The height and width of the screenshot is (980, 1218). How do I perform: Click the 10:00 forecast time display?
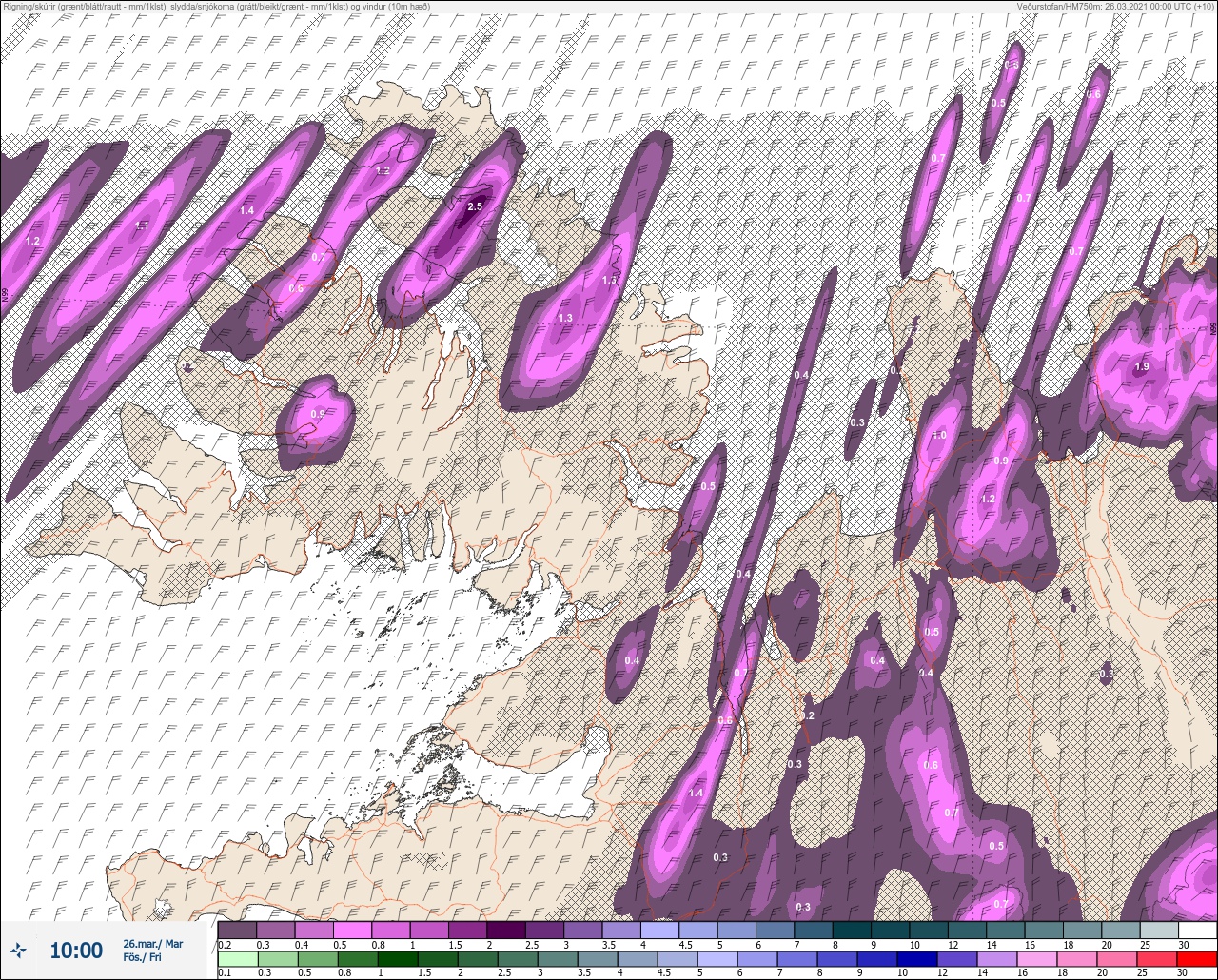(76, 950)
